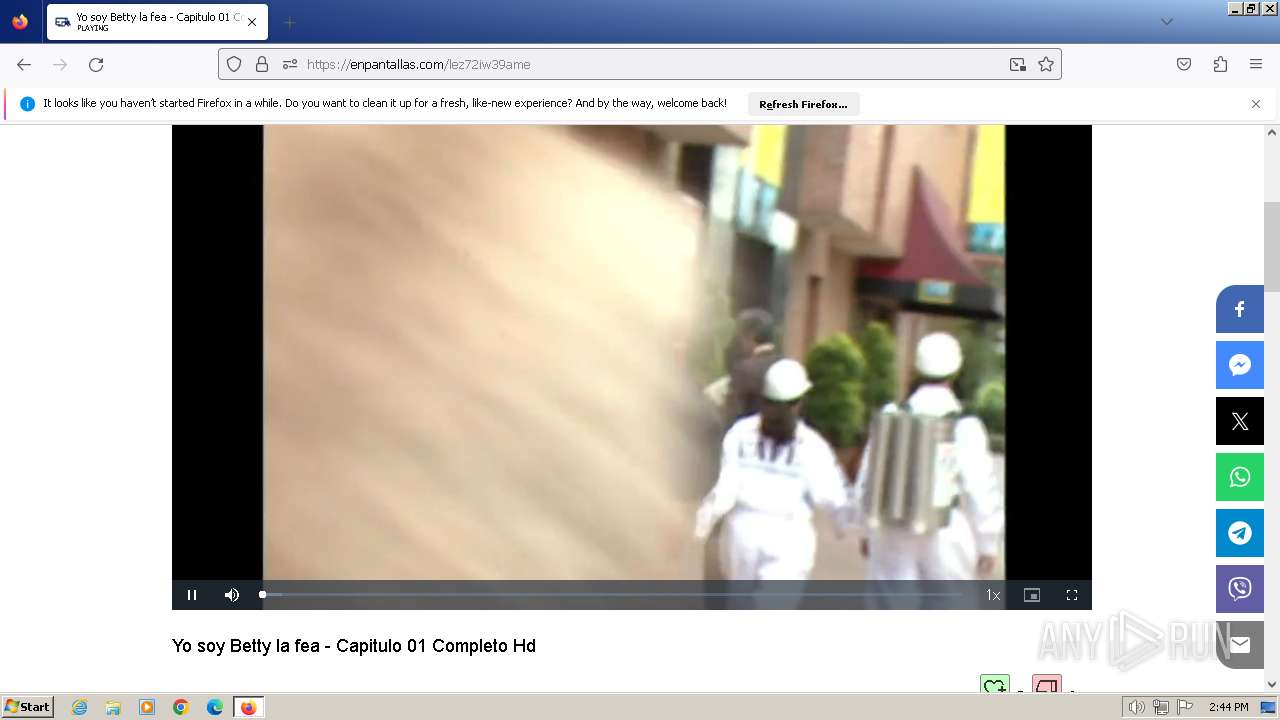Launch Edge from taskbar
This screenshot has height=720, width=1280.
[215, 707]
